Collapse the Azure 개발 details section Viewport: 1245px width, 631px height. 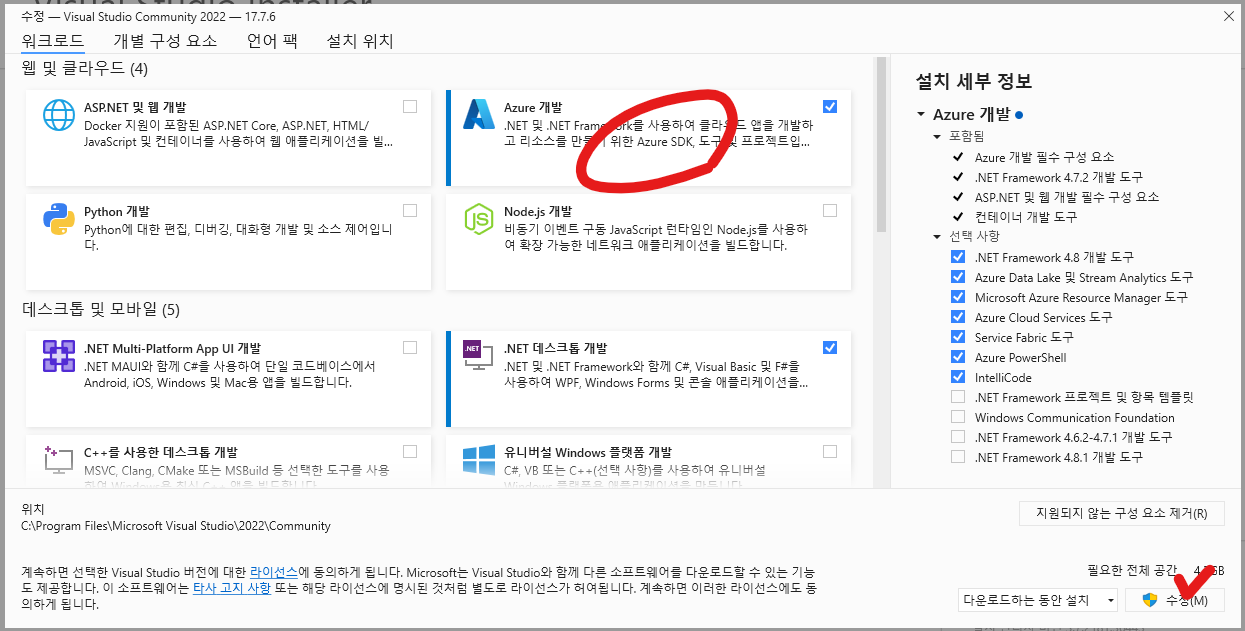coord(920,115)
